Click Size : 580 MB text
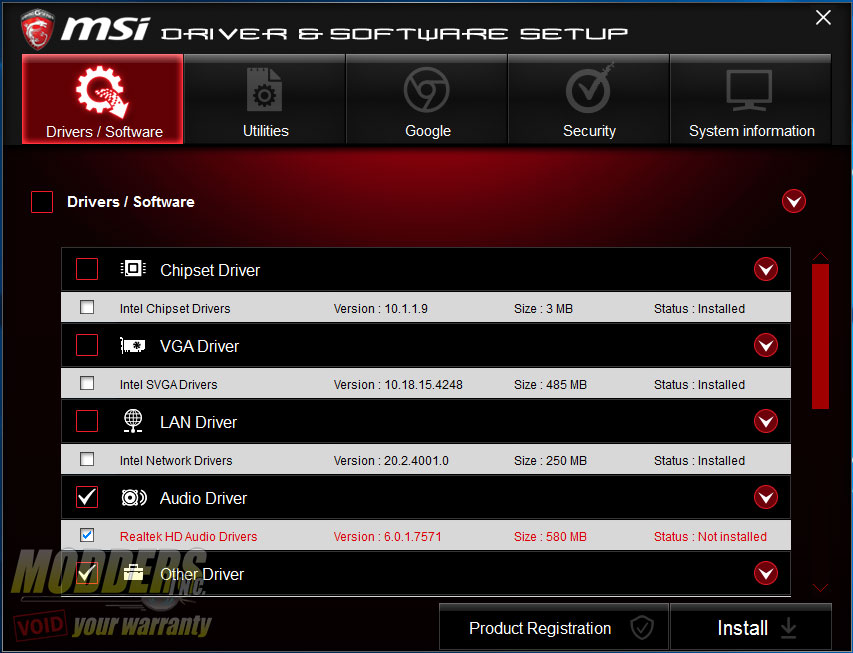 (x=551, y=537)
